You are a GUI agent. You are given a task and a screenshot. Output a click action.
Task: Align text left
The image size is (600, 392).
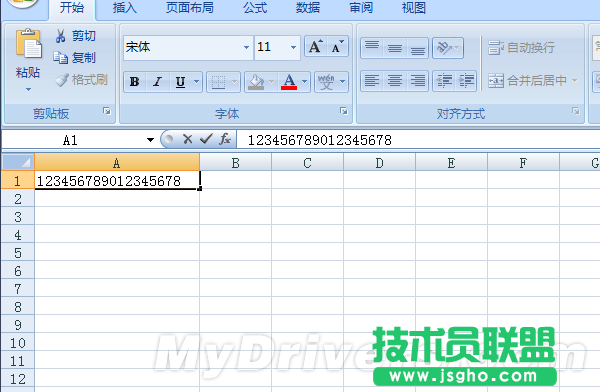click(372, 81)
